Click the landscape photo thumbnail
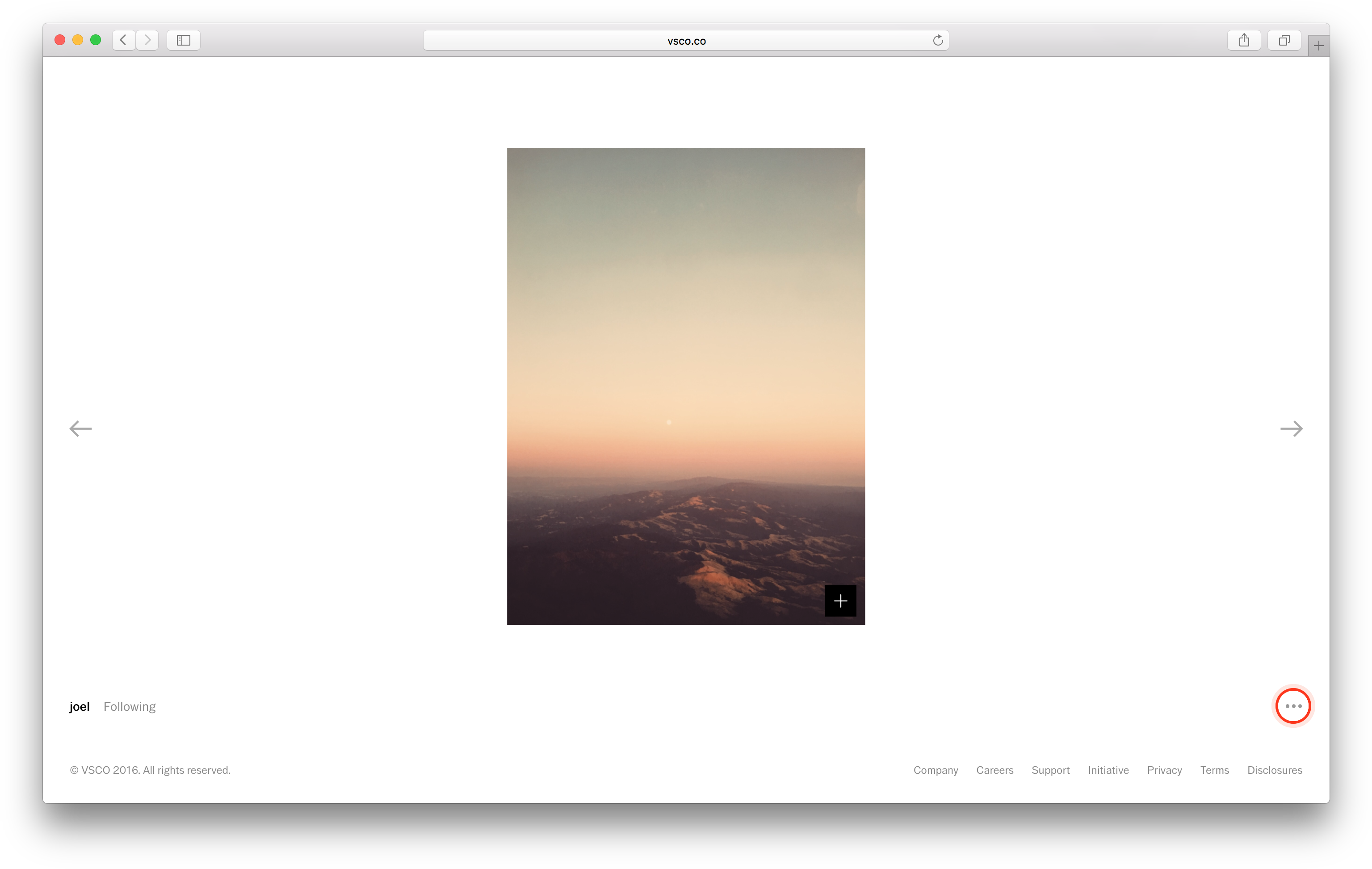Viewport: 1372px width, 869px height. (686, 386)
